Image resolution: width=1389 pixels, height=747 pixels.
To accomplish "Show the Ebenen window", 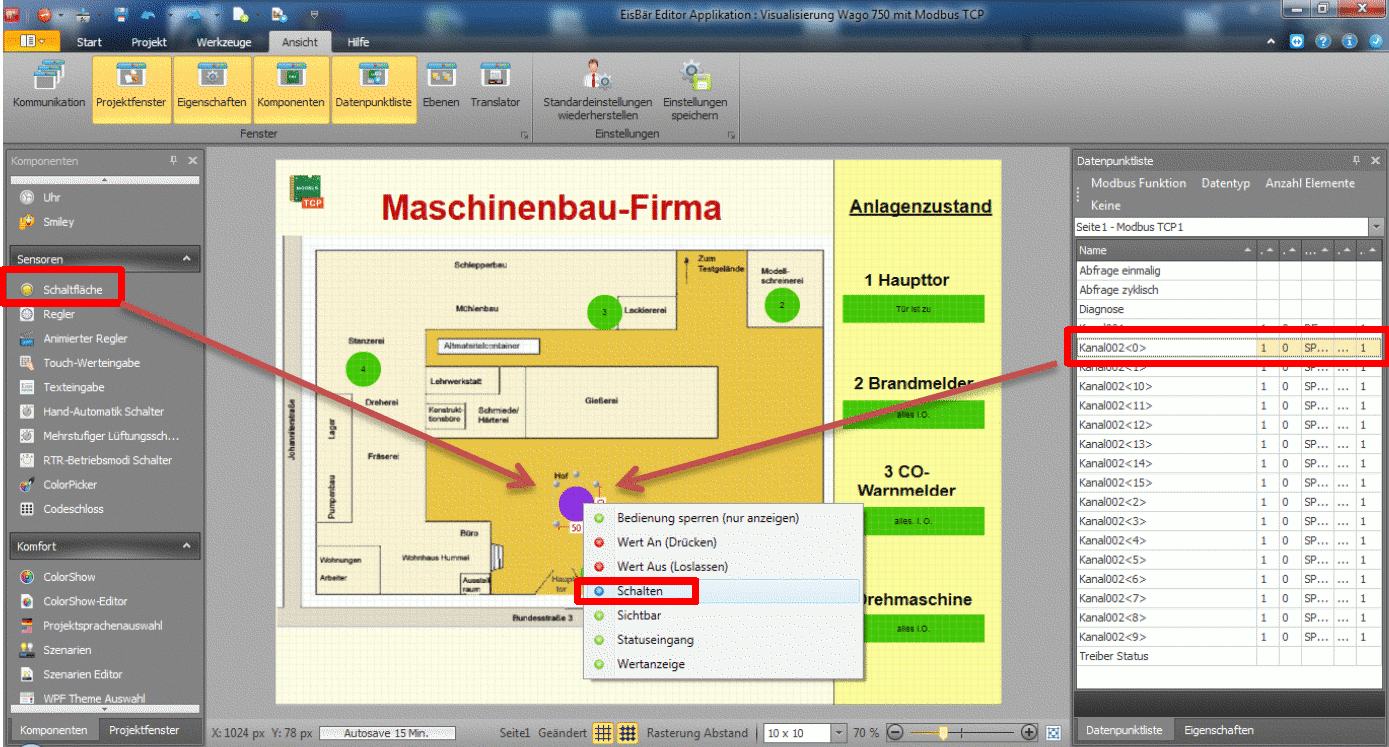I will pyautogui.click(x=441, y=86).
